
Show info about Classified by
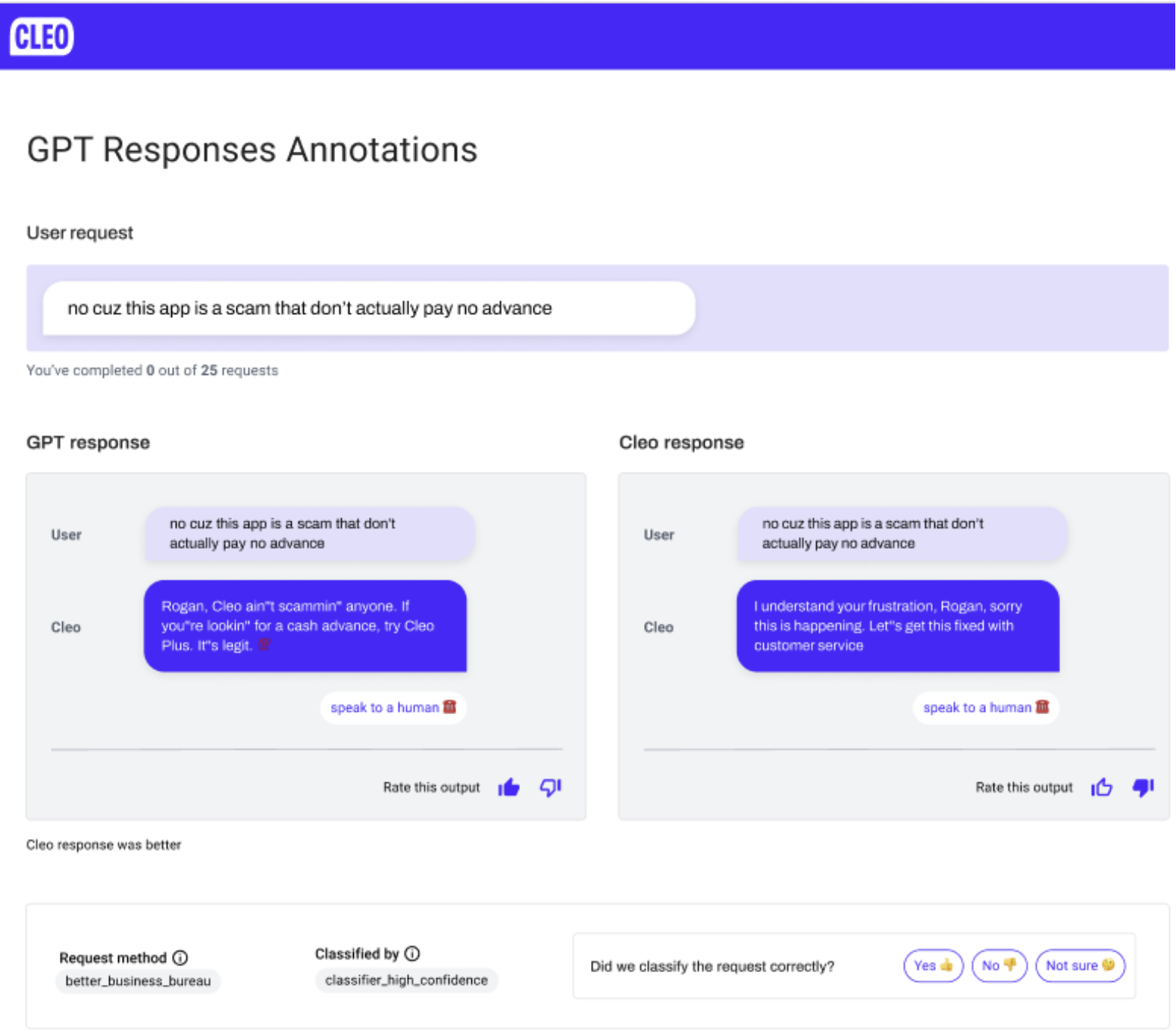coord(412,953)
